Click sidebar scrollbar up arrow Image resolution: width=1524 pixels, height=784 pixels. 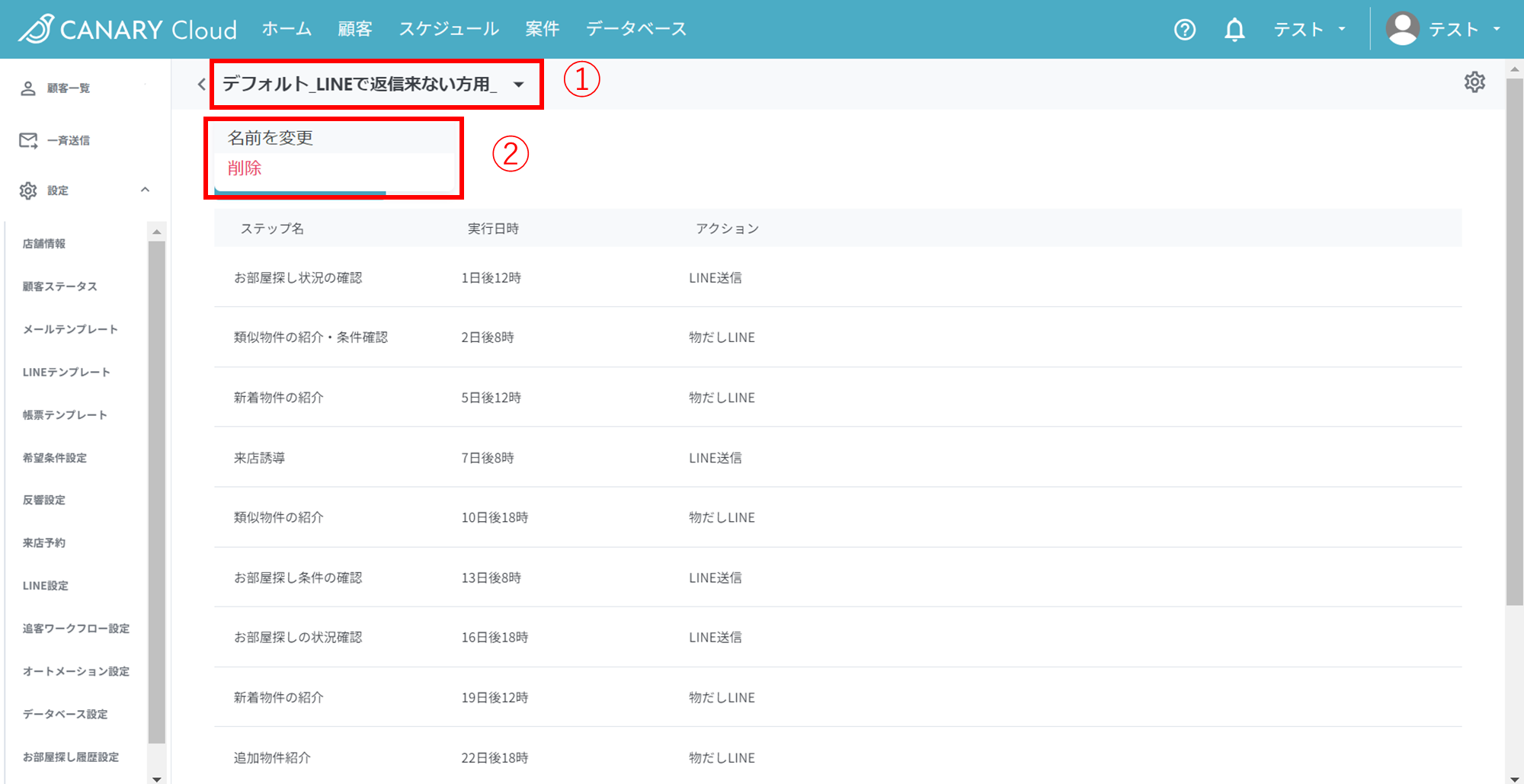coord(157,232)
